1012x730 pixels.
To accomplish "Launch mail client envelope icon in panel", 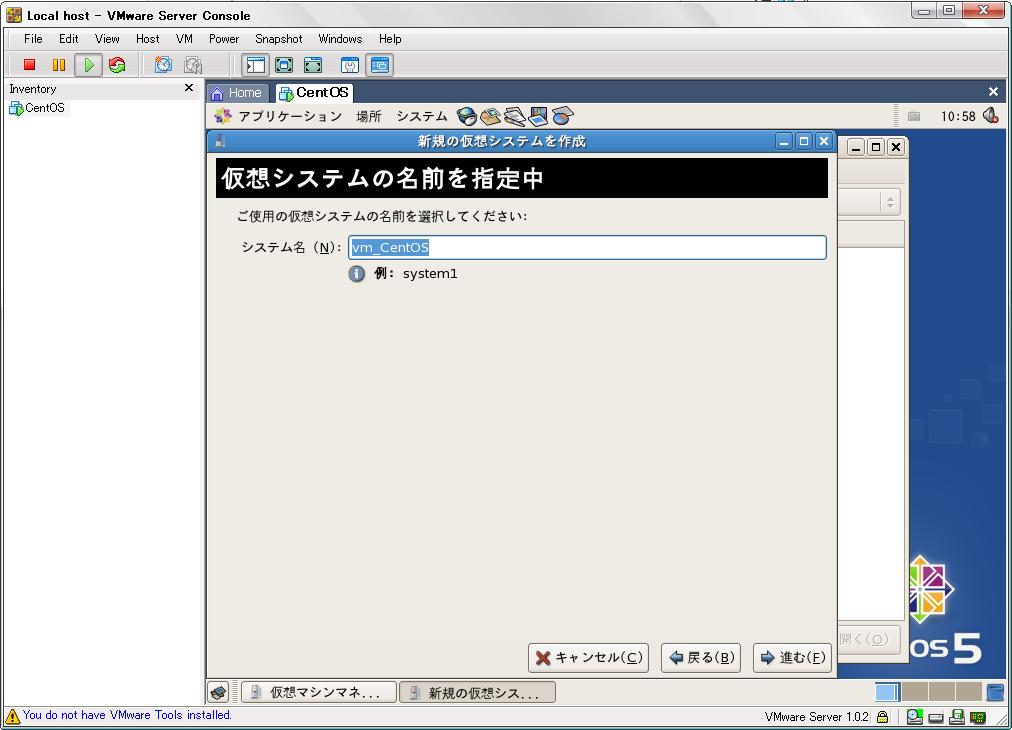I will point(491,116).
